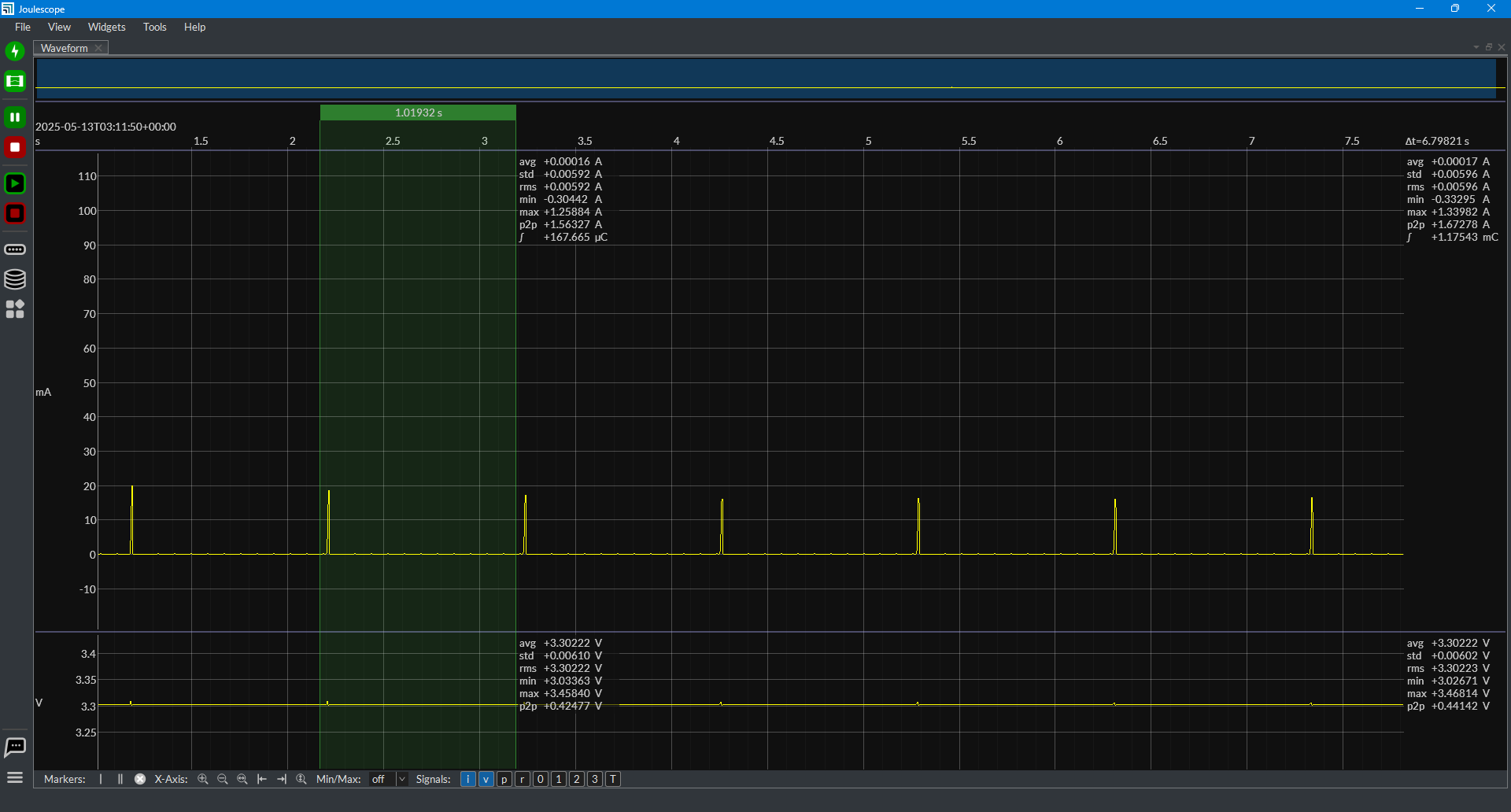Click the 1.01932 s marker region header

[x=418, y=113]
